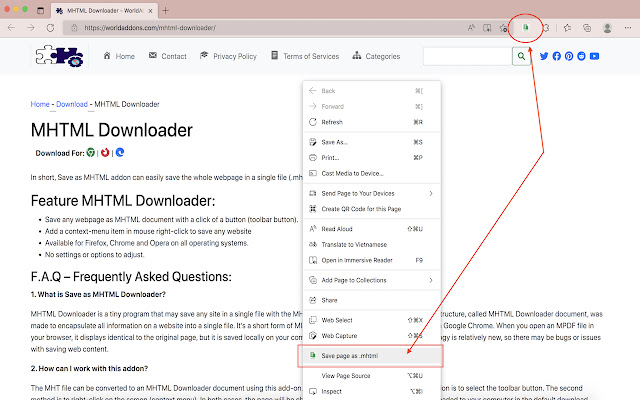Select Read Aloud in context menu
The height and width of the screenshot is (400, 640).
click(372, 229)
